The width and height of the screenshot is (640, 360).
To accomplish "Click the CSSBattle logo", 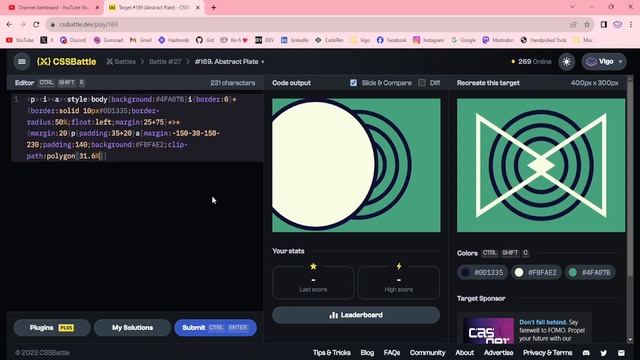I will (x=67, y=62).
